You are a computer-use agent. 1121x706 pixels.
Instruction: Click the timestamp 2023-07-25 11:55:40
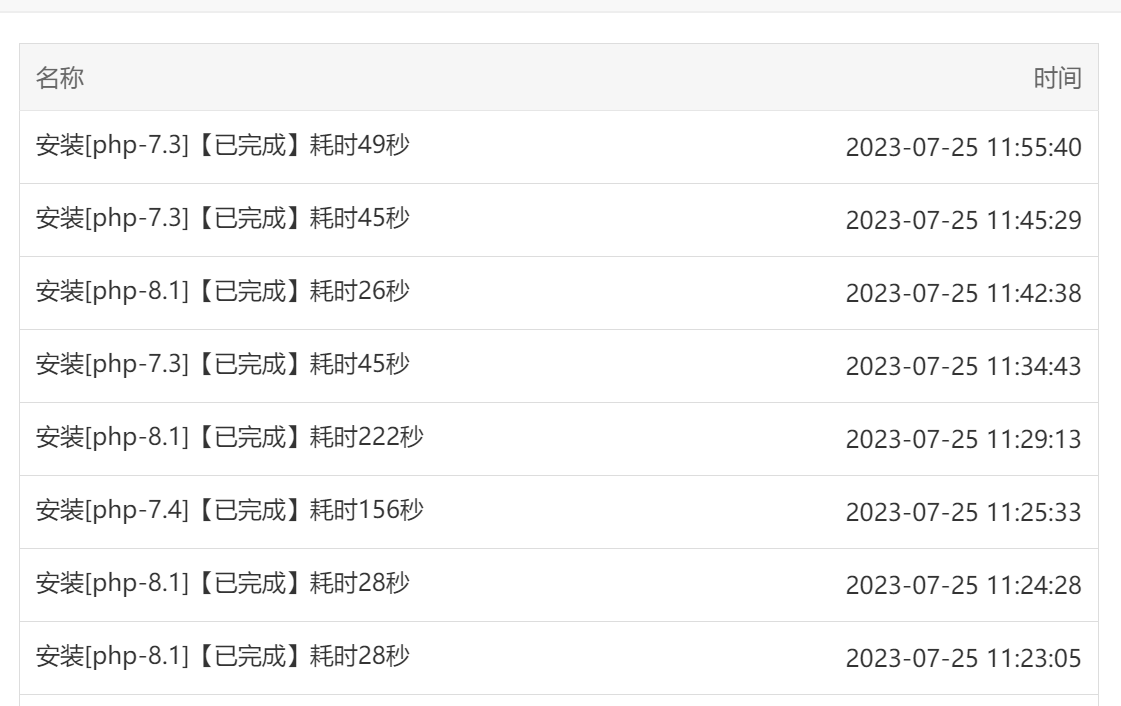(x=963, y=147)
